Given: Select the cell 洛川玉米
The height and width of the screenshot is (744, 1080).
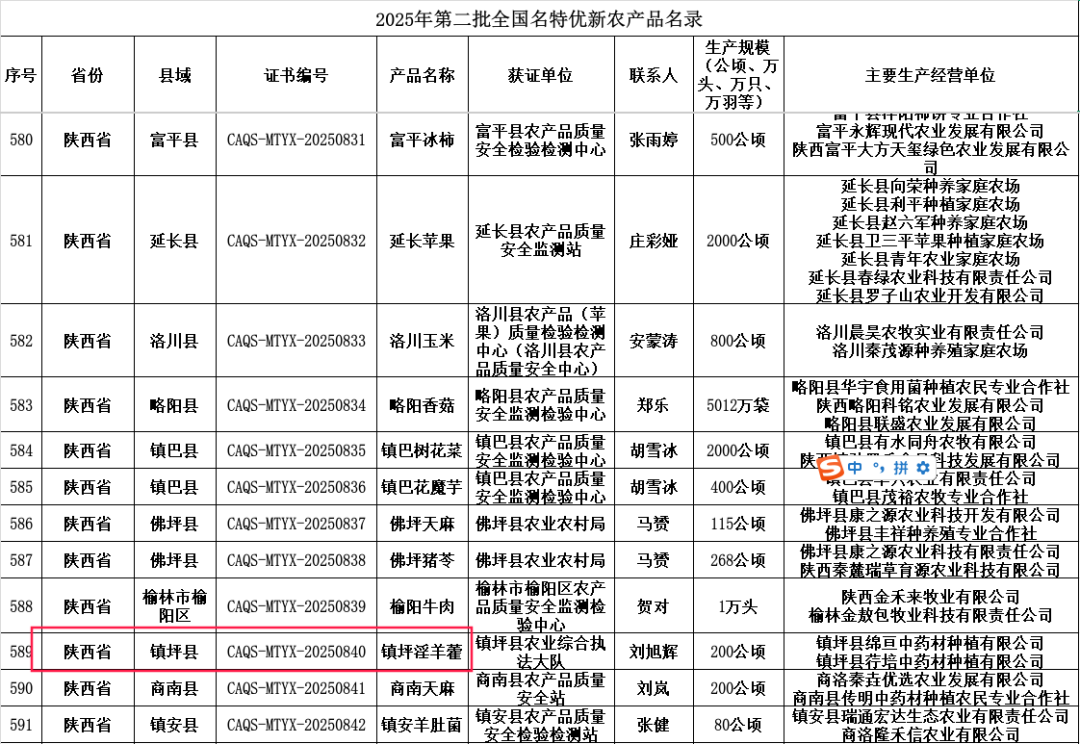Looking at the screenshot, I should click(422, 340).
